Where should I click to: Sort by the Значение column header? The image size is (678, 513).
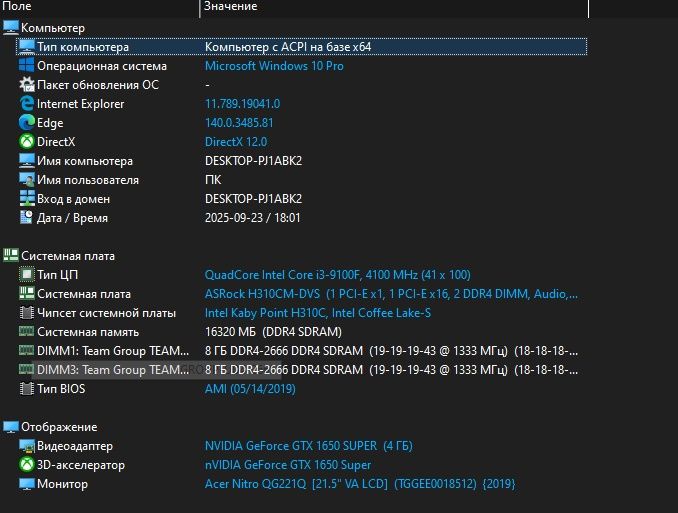tap(394, 6)
